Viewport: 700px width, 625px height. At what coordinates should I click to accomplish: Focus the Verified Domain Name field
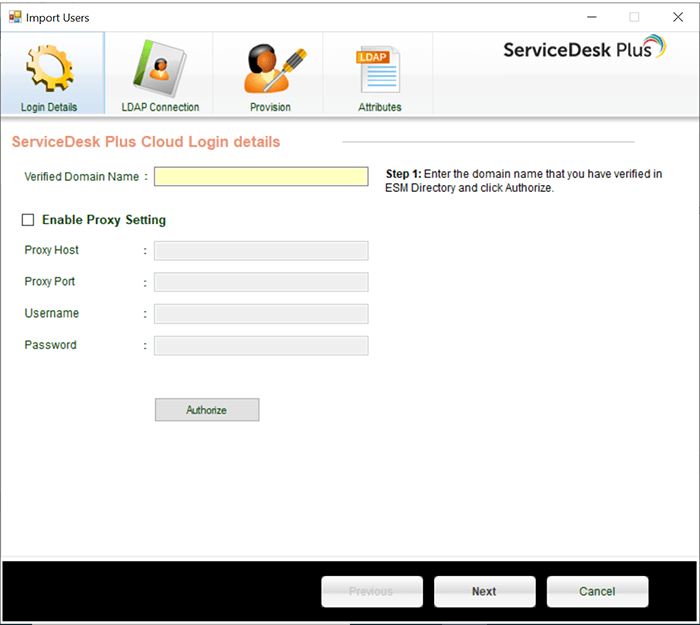pos(261,177)
